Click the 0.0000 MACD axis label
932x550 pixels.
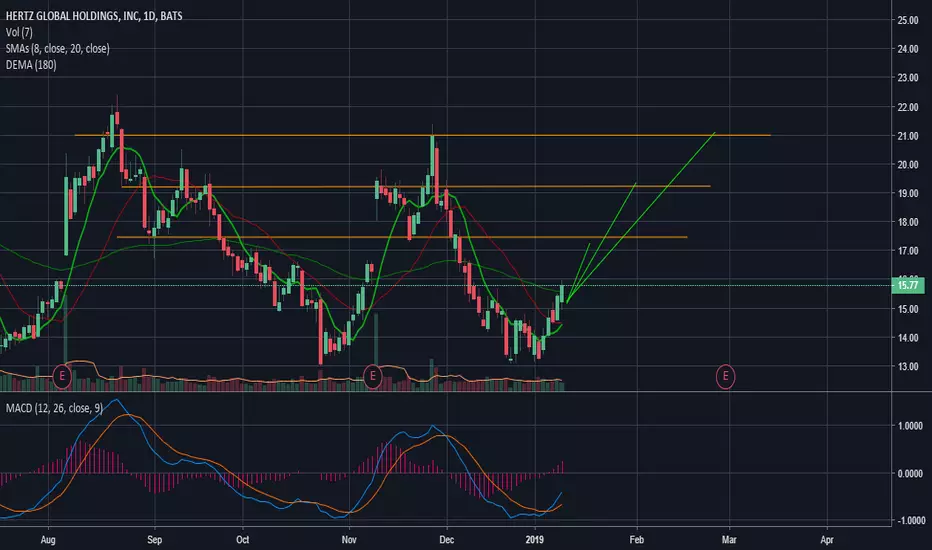910,473
